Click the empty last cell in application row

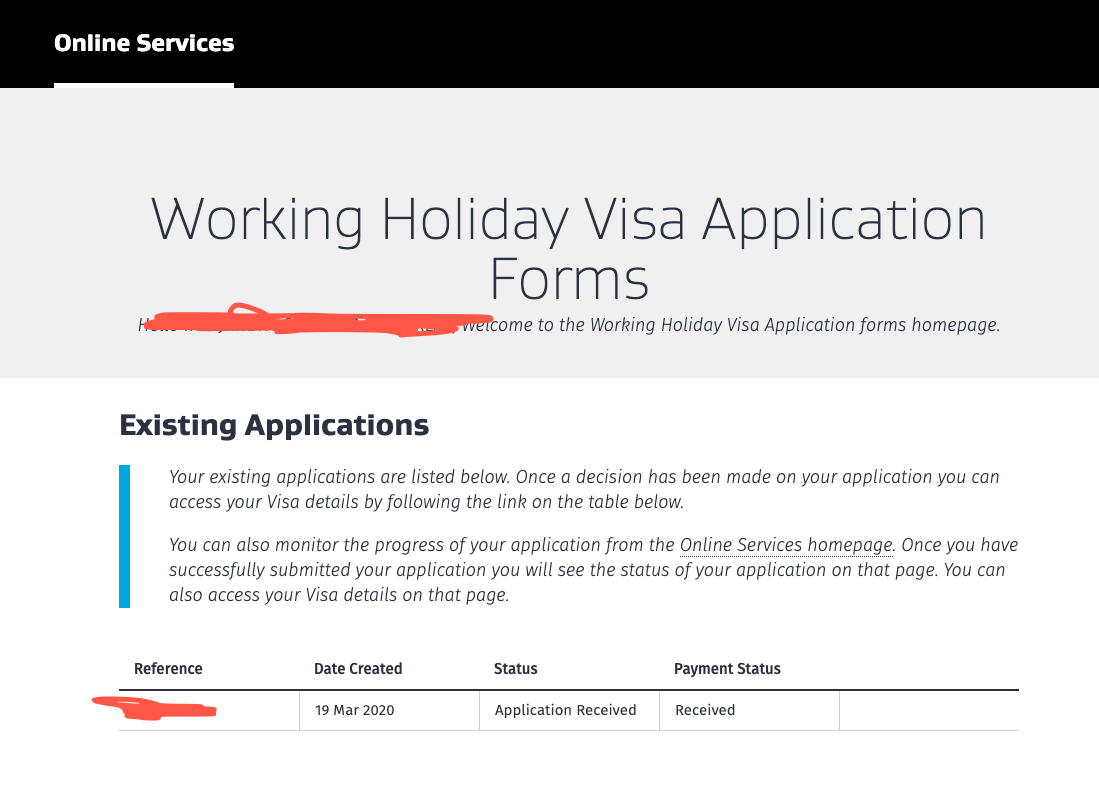point(929,710)
